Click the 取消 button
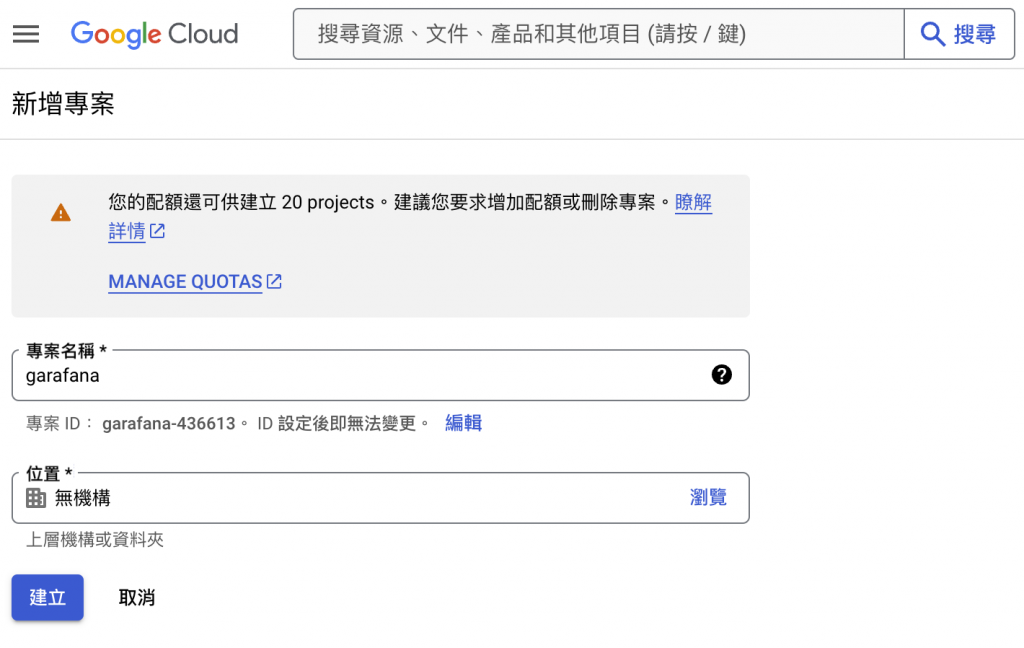Image resolution: width=1024 pixels, height=648 pixels. pos(136,597)
